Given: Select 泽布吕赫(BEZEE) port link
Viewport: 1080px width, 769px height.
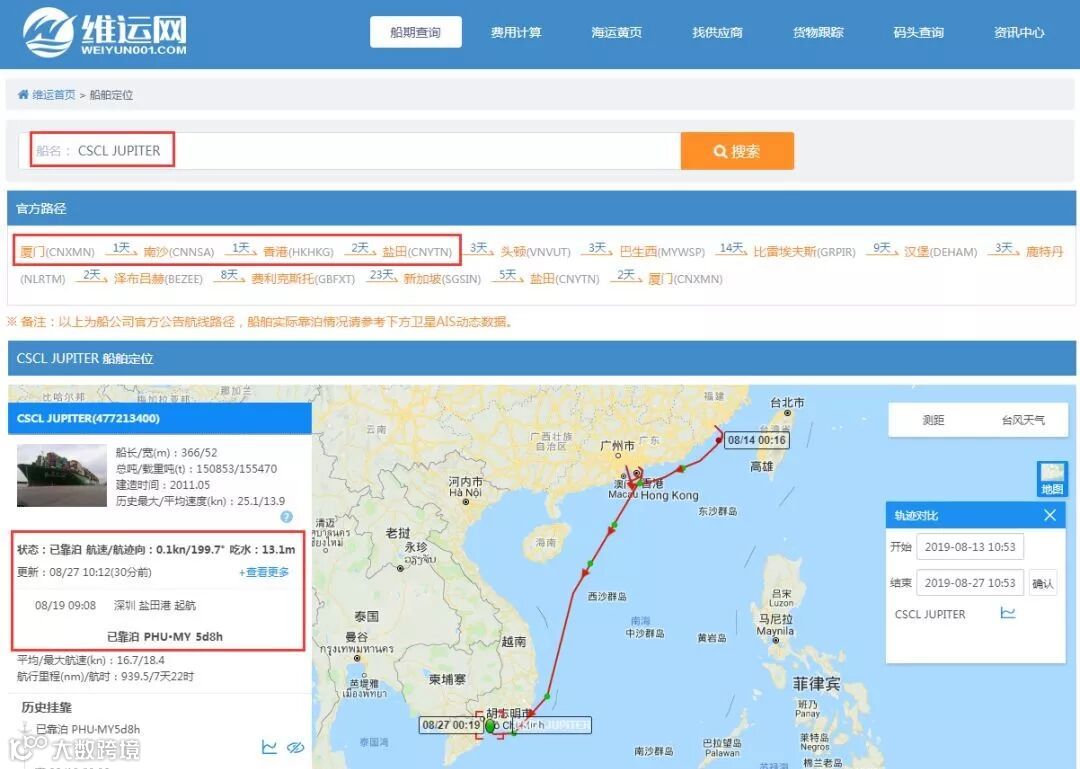Looking at the screenshot, I should (x=158, y=279).
